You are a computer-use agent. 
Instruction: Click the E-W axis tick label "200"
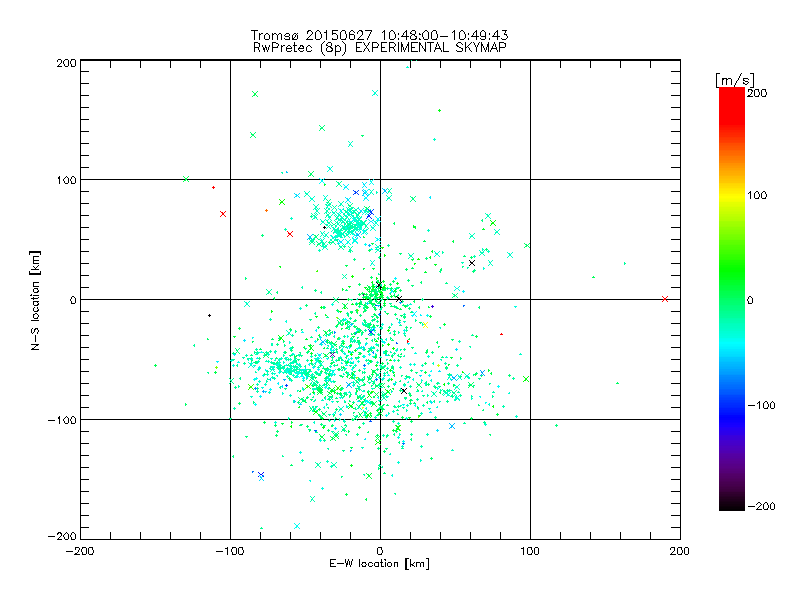(680, 552)
